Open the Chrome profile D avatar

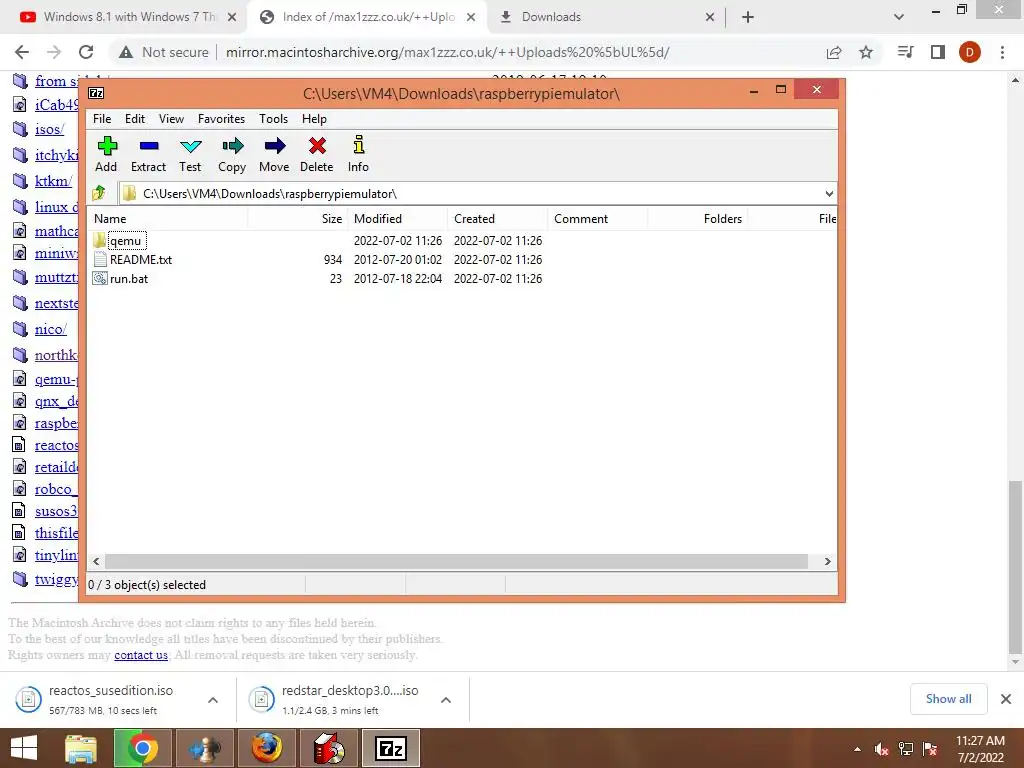(x=970, y=52)
